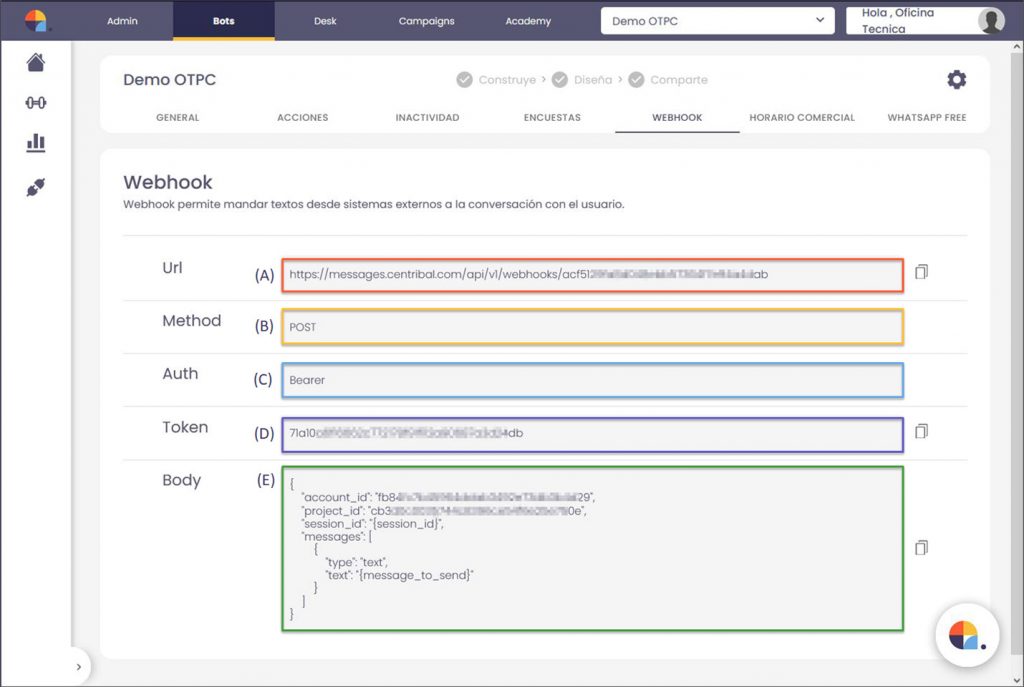Switch to the Desk menu
This screenshot has width=1024, height=687.
pos(325,21)
